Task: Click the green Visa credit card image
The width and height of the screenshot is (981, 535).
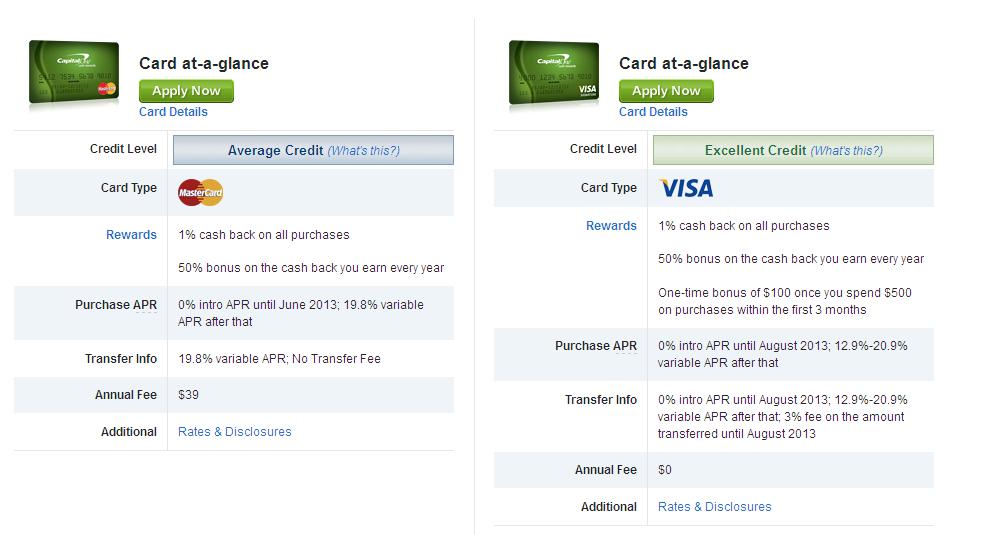Action: click(554, 73)
